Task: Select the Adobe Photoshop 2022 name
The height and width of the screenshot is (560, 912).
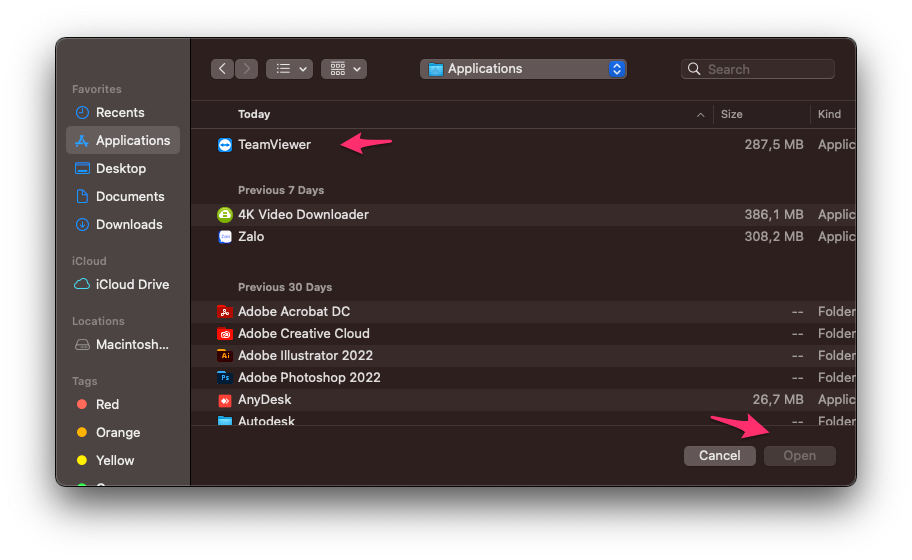Action: pos(309,377)
